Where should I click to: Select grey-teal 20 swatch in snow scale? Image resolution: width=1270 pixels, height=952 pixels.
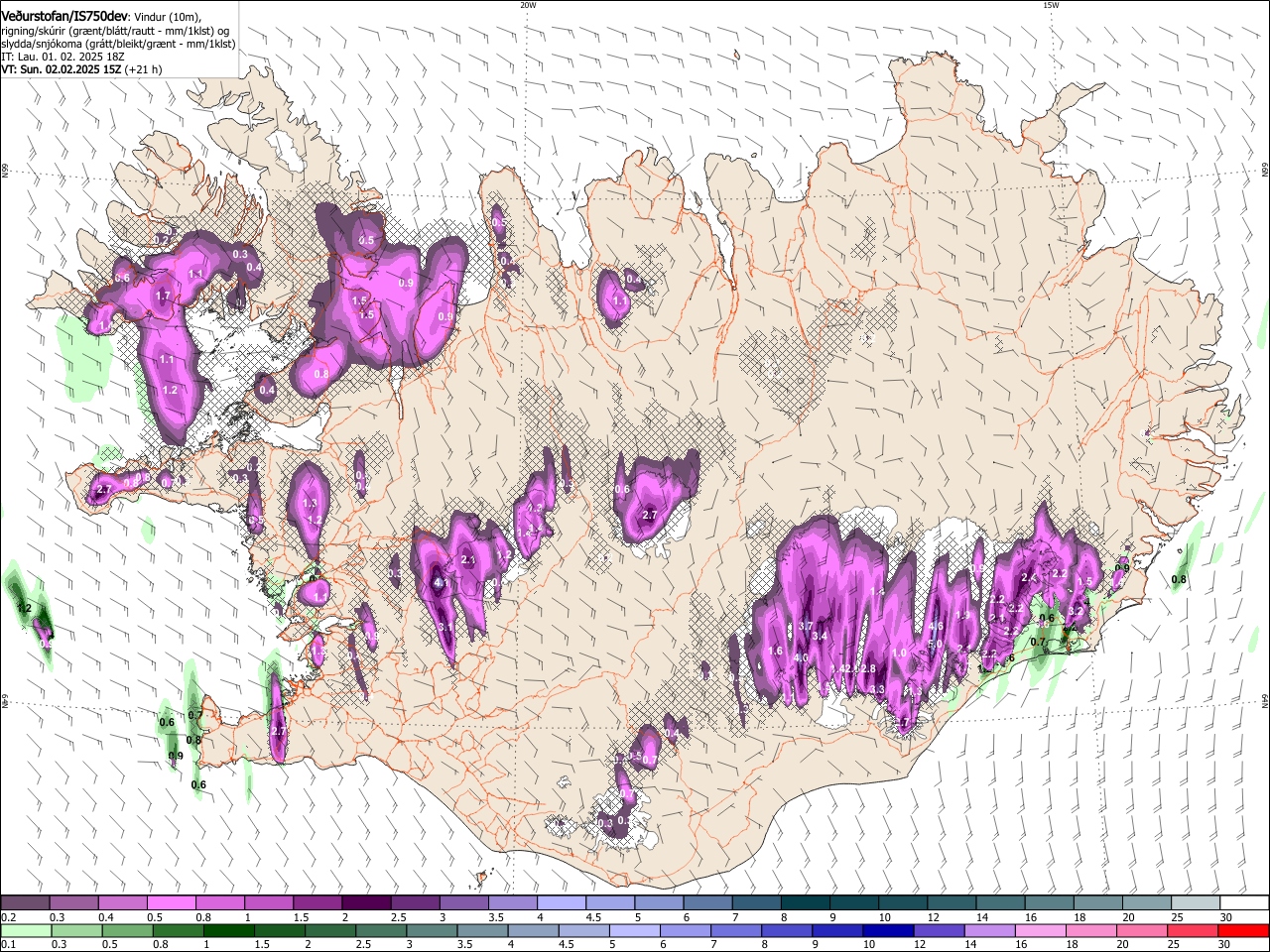pyautogui.click(x=1147, y=903)
